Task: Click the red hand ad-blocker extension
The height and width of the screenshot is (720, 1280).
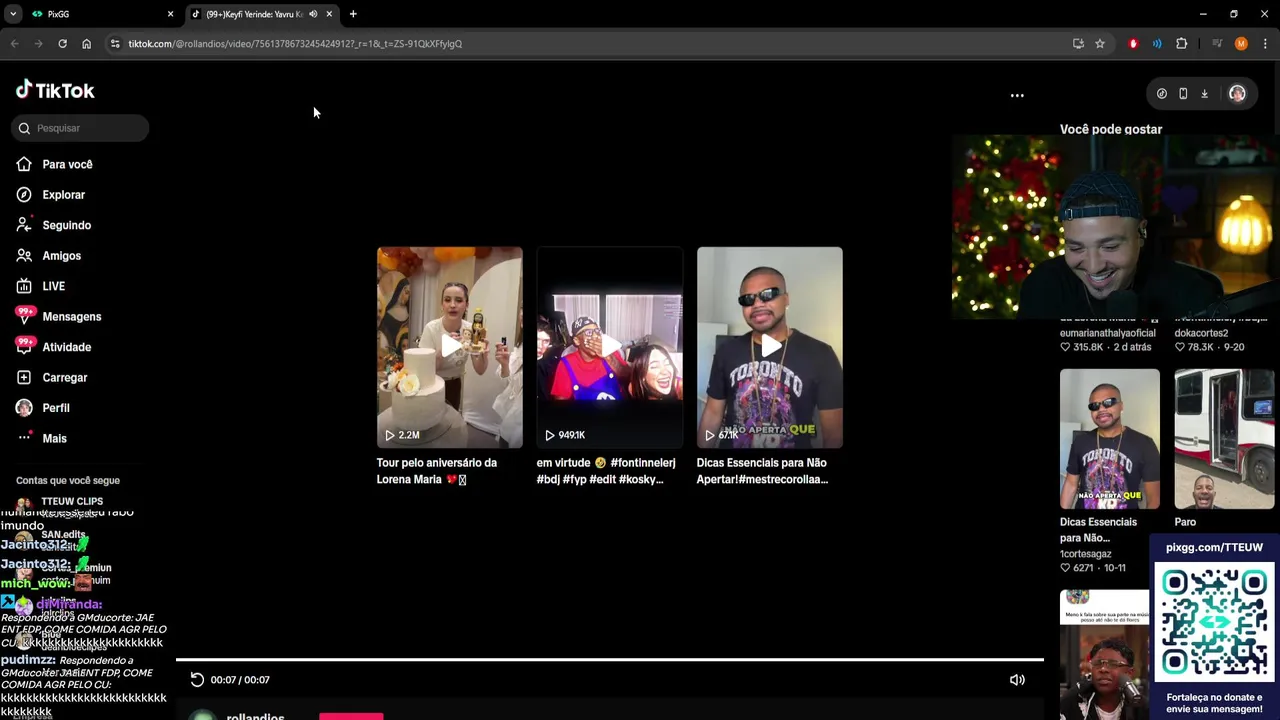Action: click(x=1133, y=44)
